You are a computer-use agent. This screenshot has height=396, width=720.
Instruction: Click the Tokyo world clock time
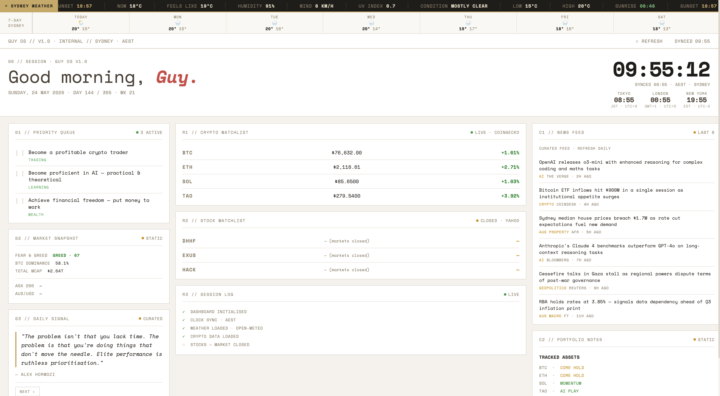(x=624, y=100)
